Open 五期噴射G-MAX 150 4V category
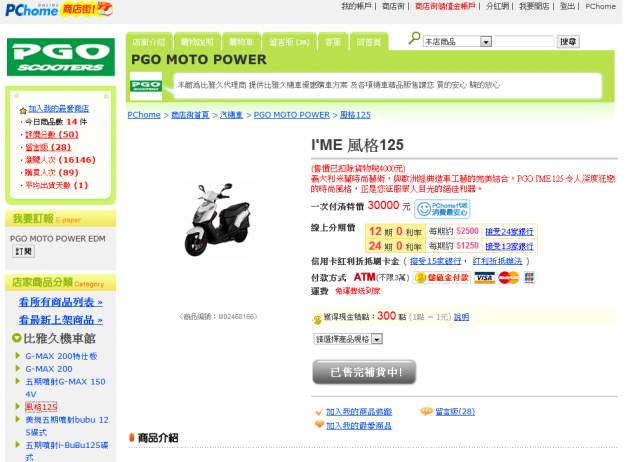 tap(65, 388)
